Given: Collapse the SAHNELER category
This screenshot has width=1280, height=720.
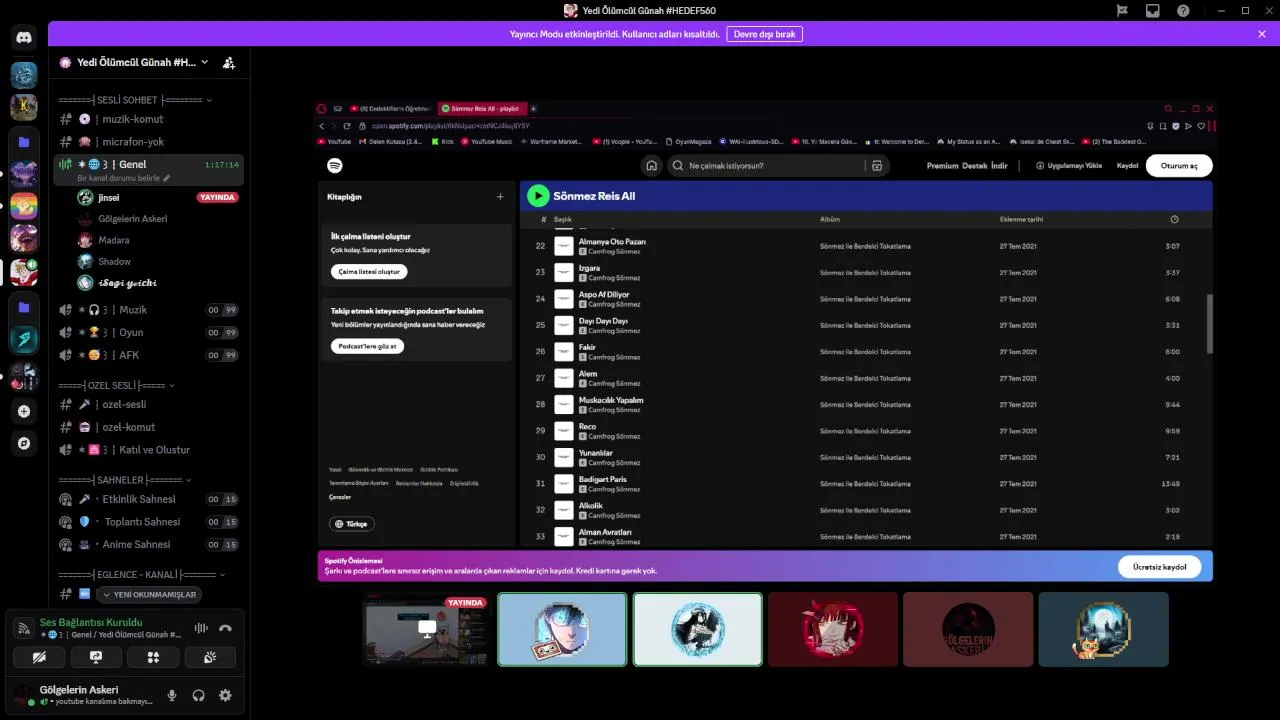Looking at the screenshot, I should pyautogui.click(x=125, y=480).
